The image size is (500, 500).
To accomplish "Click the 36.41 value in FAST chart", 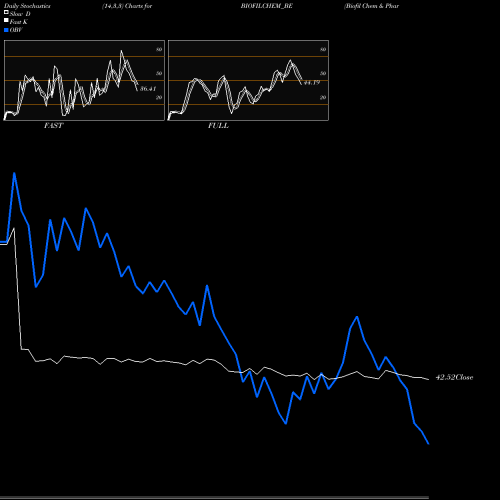I will click(x=148, y=89).
